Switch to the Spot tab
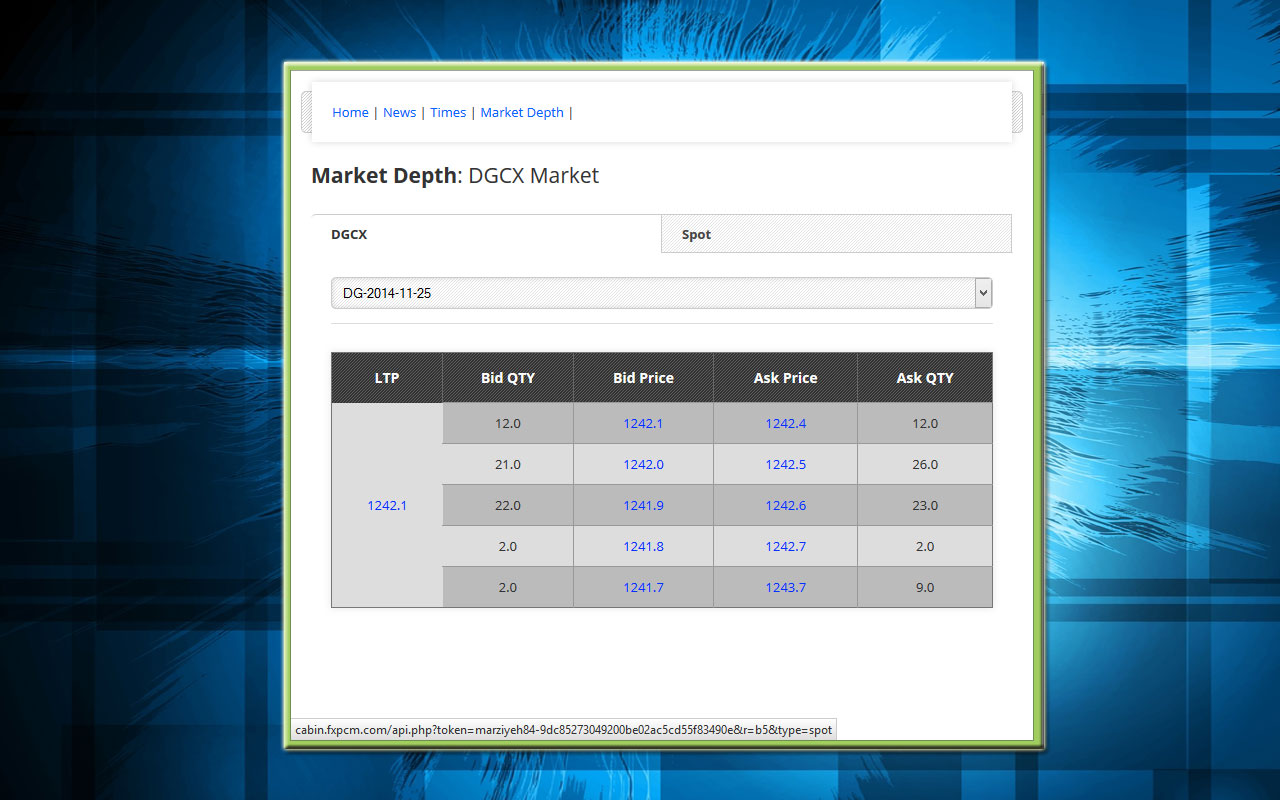Screen dimensions: 1280x800 point(696,235)
